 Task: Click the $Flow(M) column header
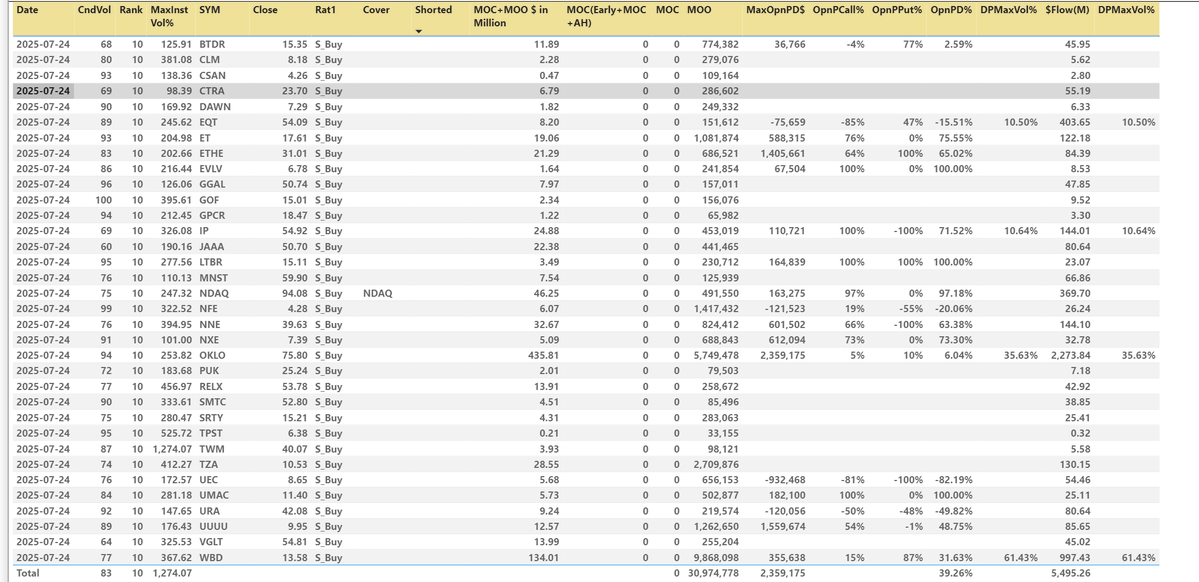pyautogui.click(x=1068, y=11)
